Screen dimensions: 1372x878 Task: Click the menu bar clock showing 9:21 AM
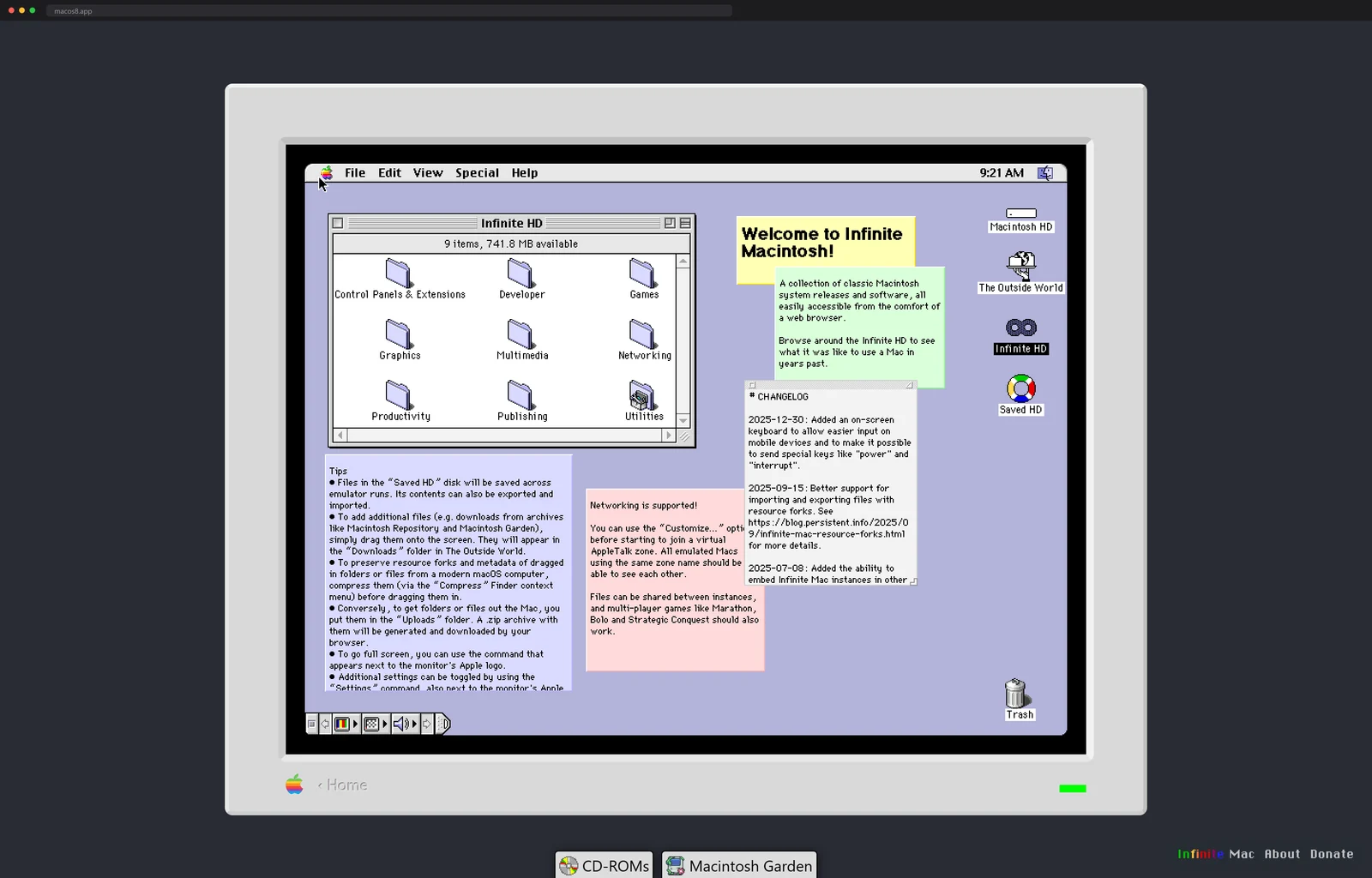coord(1002,172)
